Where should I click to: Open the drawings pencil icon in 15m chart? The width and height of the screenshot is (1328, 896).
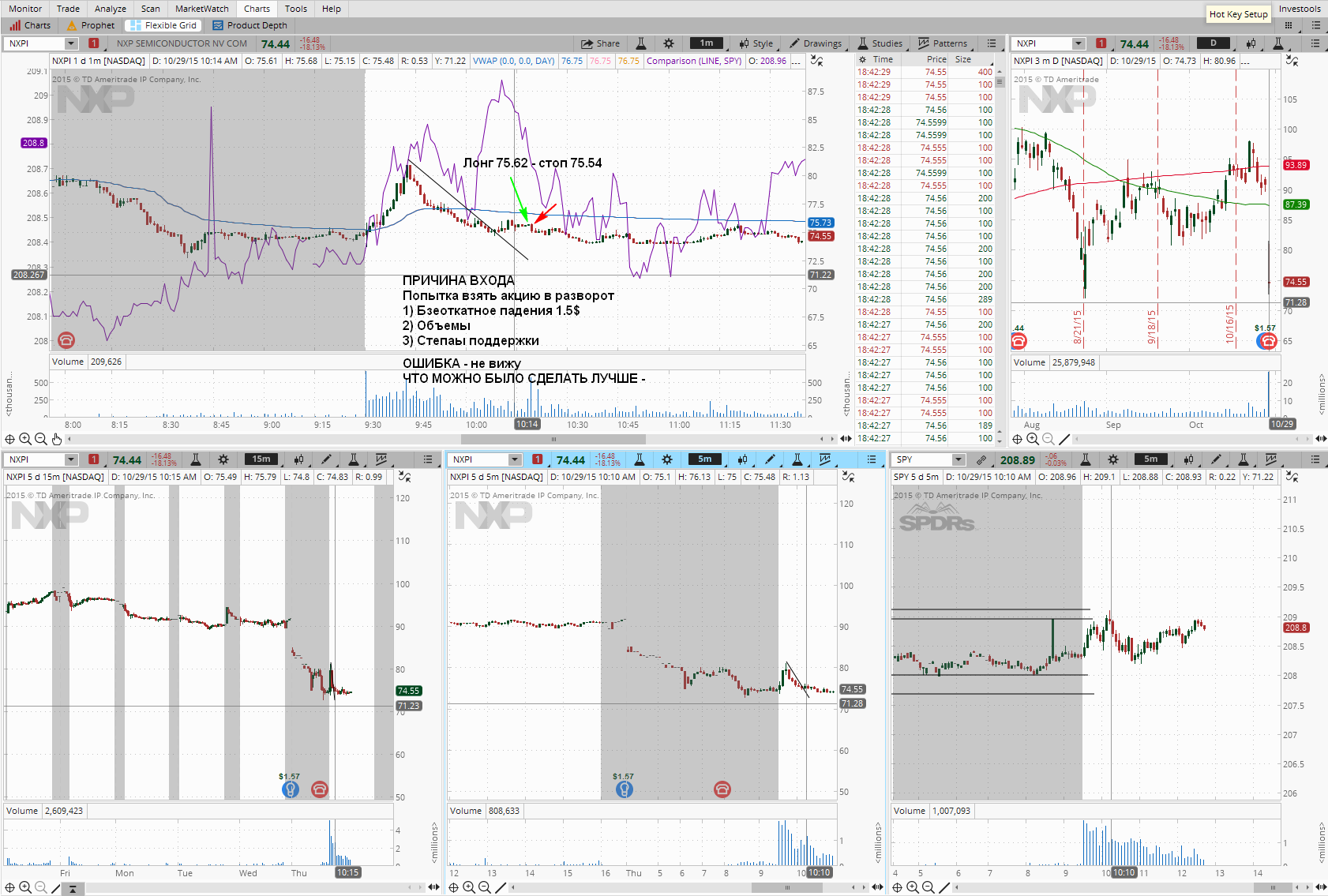coord(326,459)
